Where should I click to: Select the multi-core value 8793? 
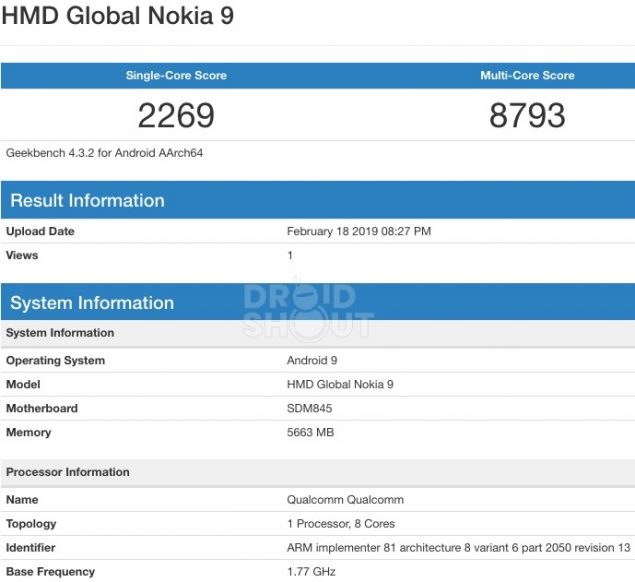click(527, 115)
